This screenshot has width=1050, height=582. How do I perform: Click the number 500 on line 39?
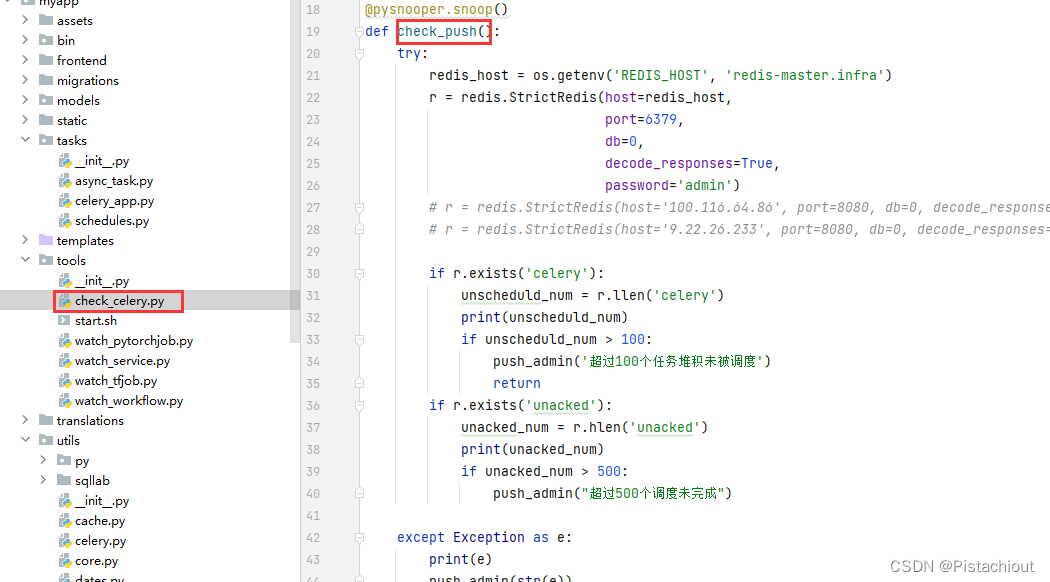(609, 471)
